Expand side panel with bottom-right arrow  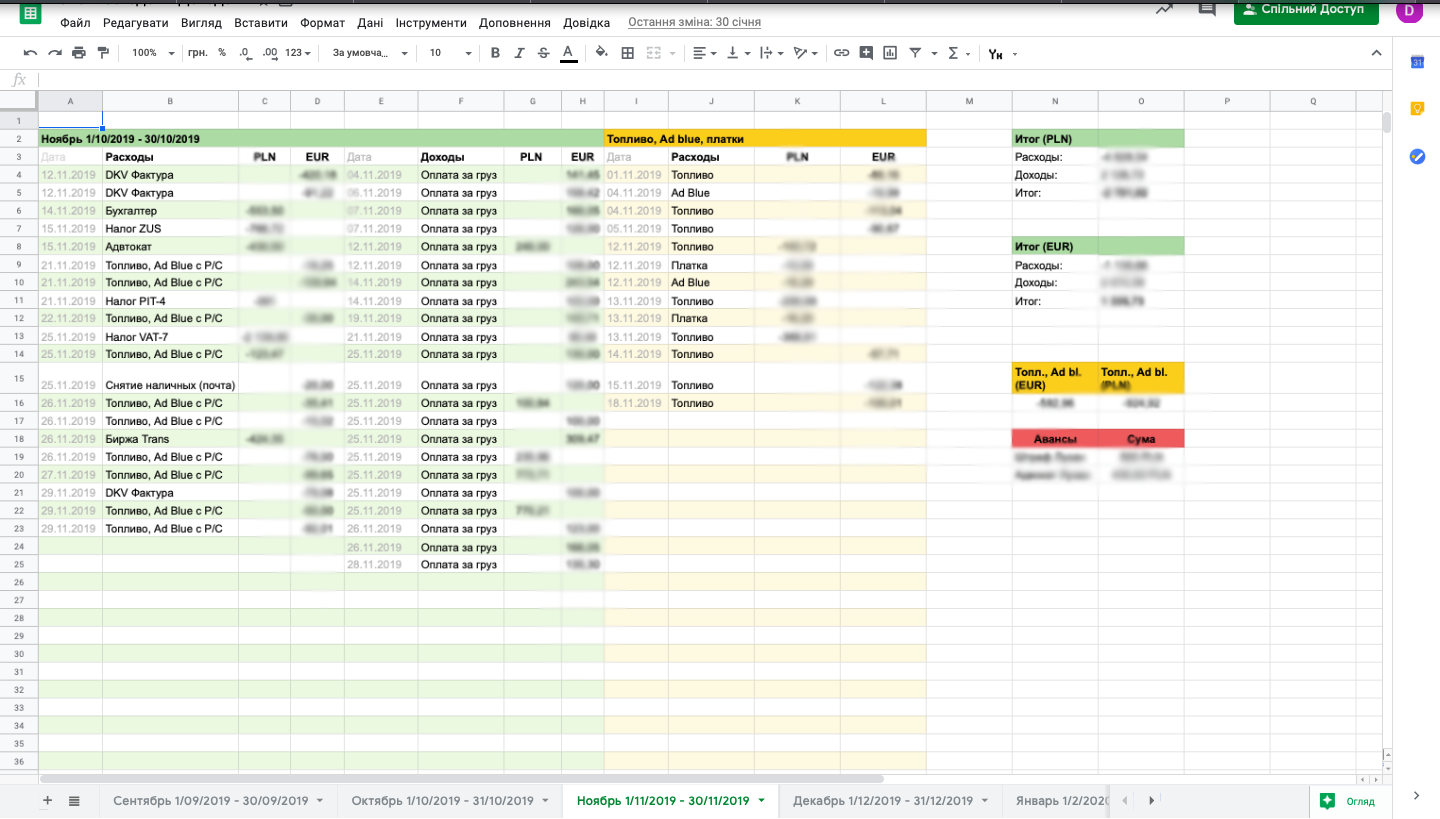click(x=1417, y=796)
